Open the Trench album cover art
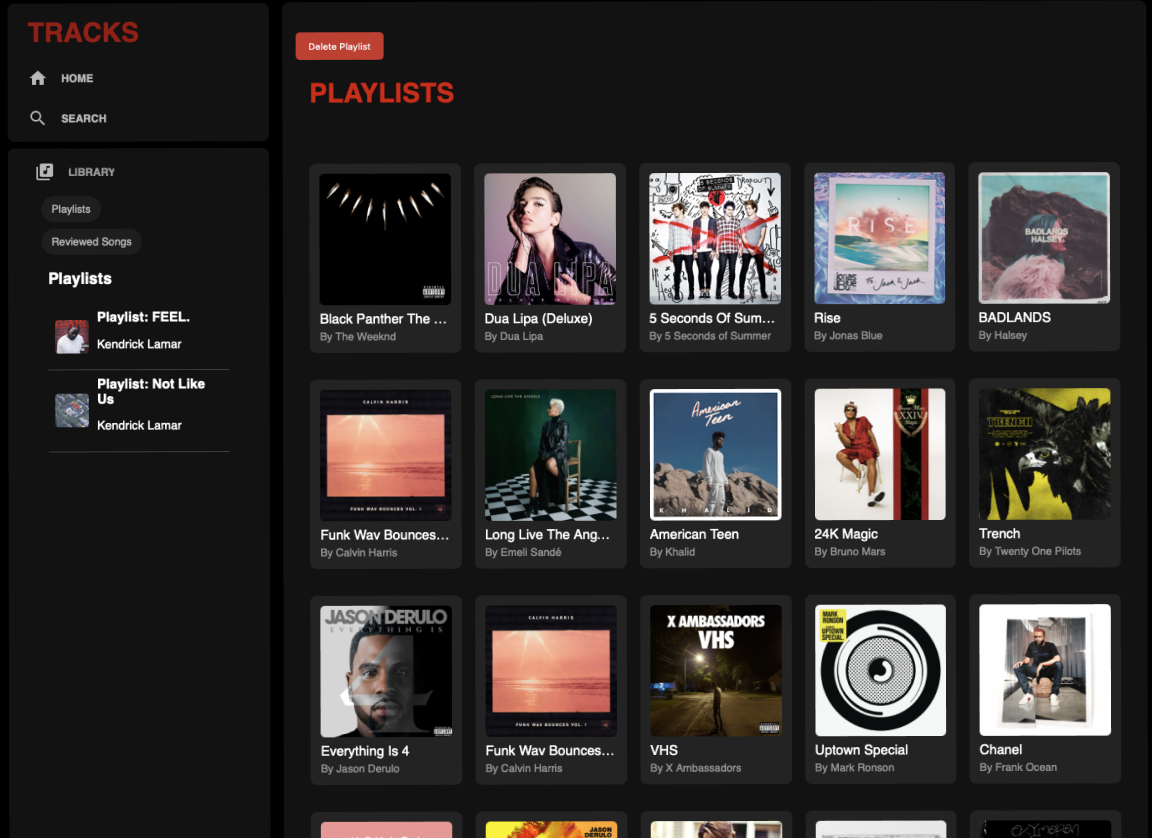 coord(1045,454)
